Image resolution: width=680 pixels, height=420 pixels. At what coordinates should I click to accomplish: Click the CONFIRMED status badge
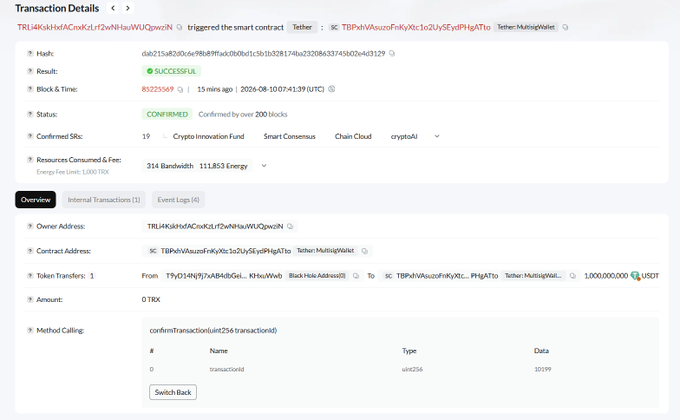[x=167, y=114]
